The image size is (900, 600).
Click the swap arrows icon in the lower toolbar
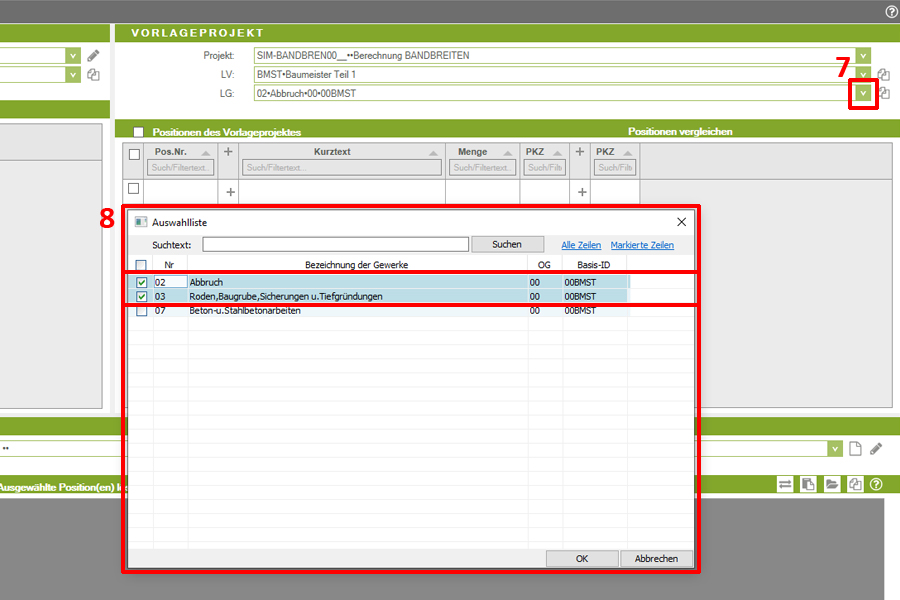785,484
